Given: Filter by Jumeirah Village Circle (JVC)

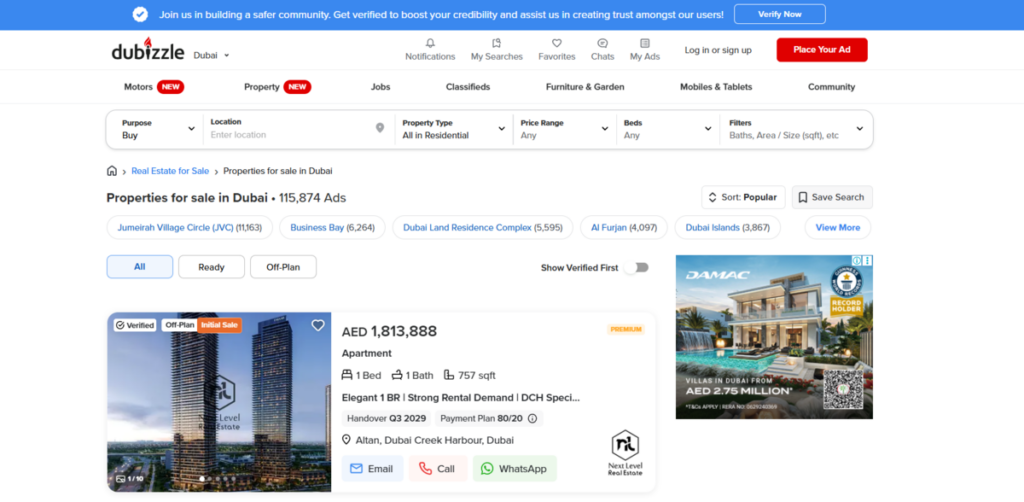Looking at the screenshot, I should [189, 228].
